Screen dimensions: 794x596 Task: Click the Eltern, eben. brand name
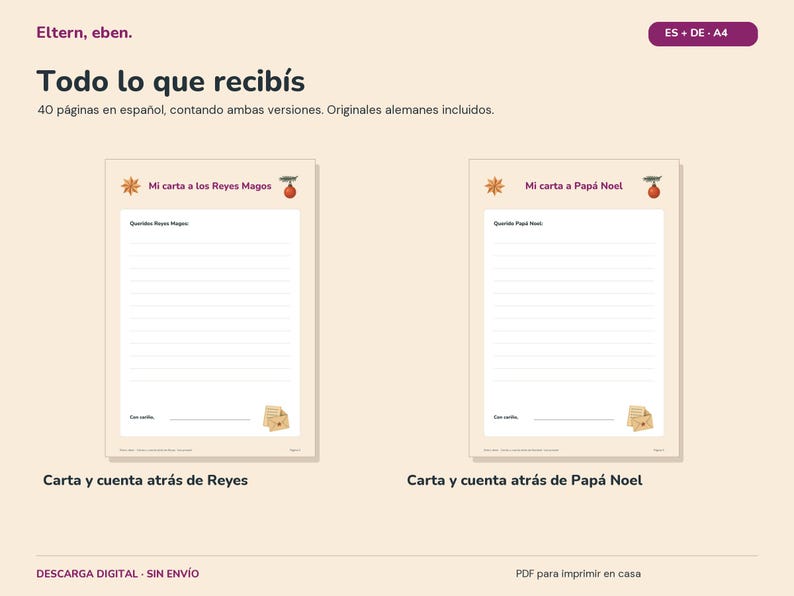point(84,32)
